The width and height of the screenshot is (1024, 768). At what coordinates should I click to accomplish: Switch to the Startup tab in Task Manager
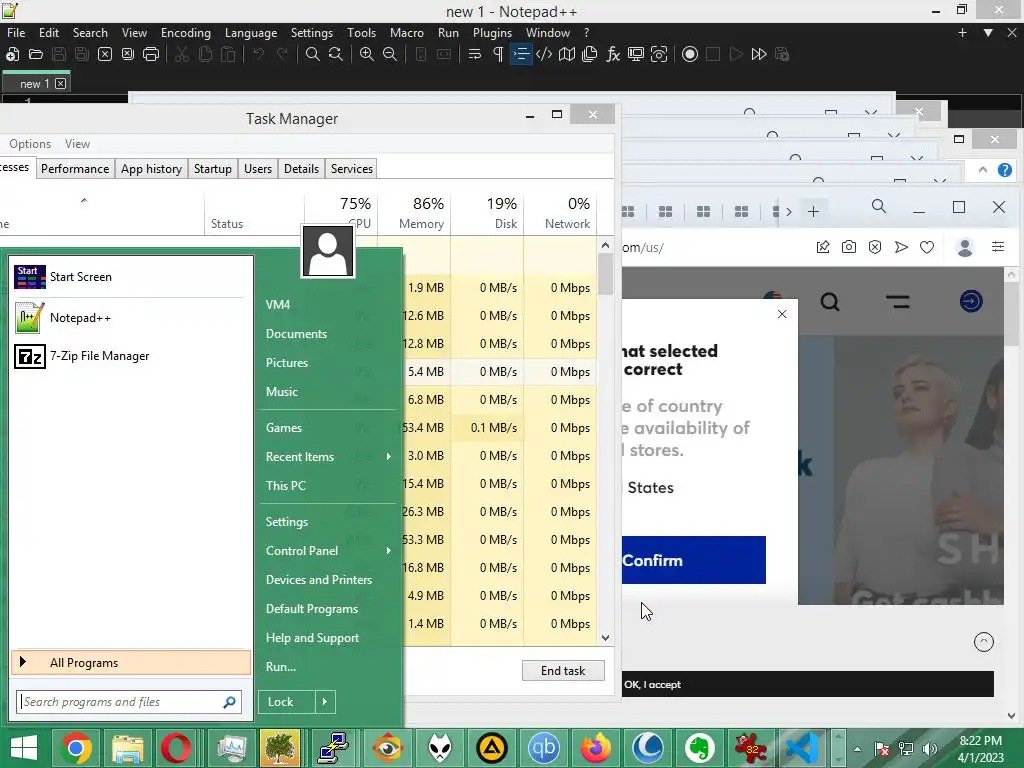tap(213, 168)
